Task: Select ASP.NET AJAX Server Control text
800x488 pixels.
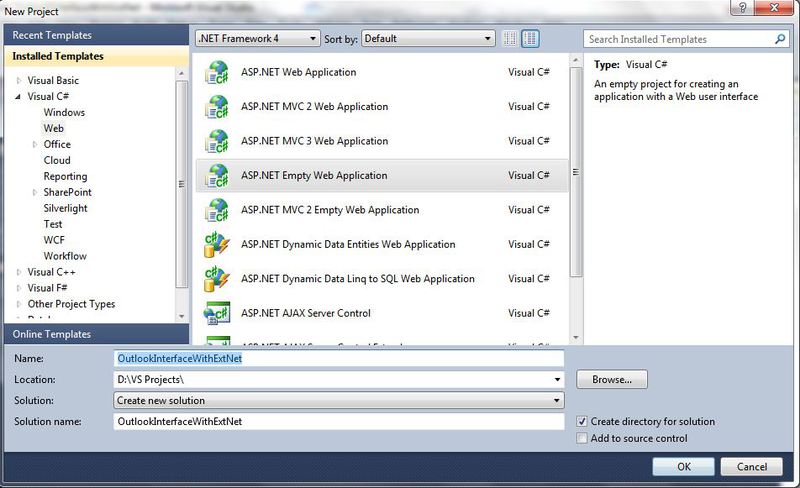Action: pos(306,313)
